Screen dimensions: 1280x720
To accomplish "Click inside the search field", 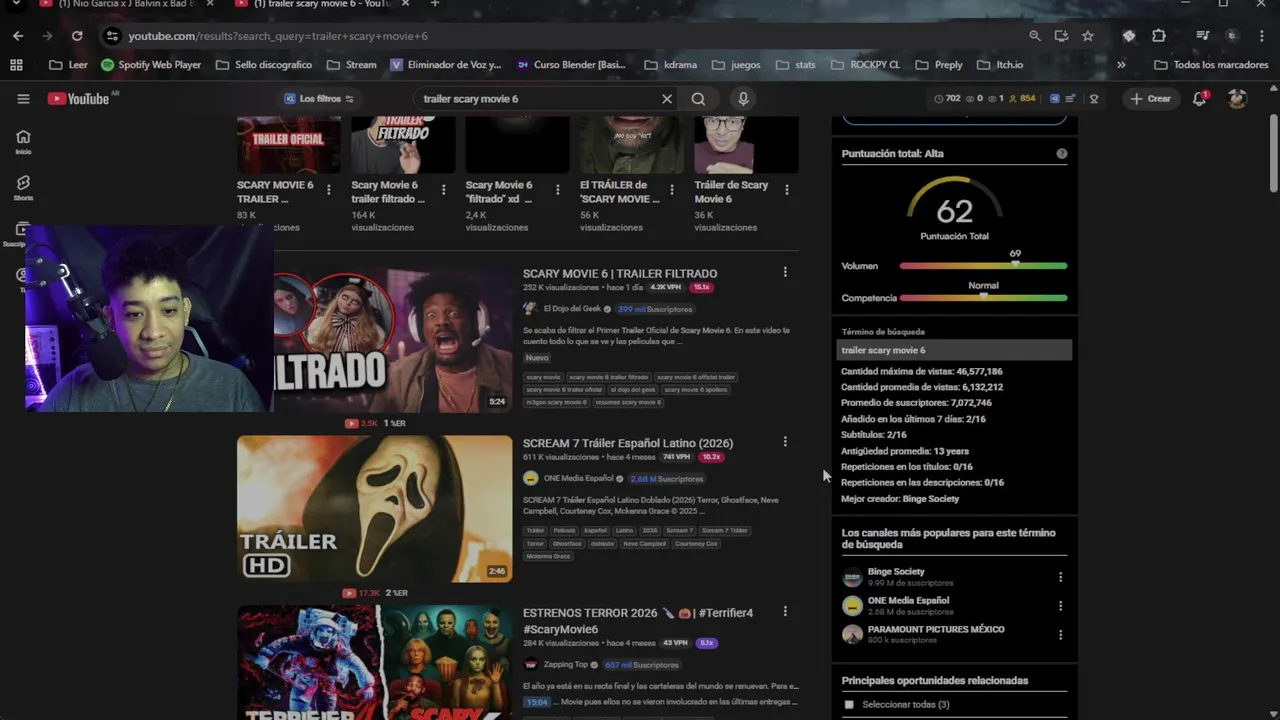I will tap(540, 98).
